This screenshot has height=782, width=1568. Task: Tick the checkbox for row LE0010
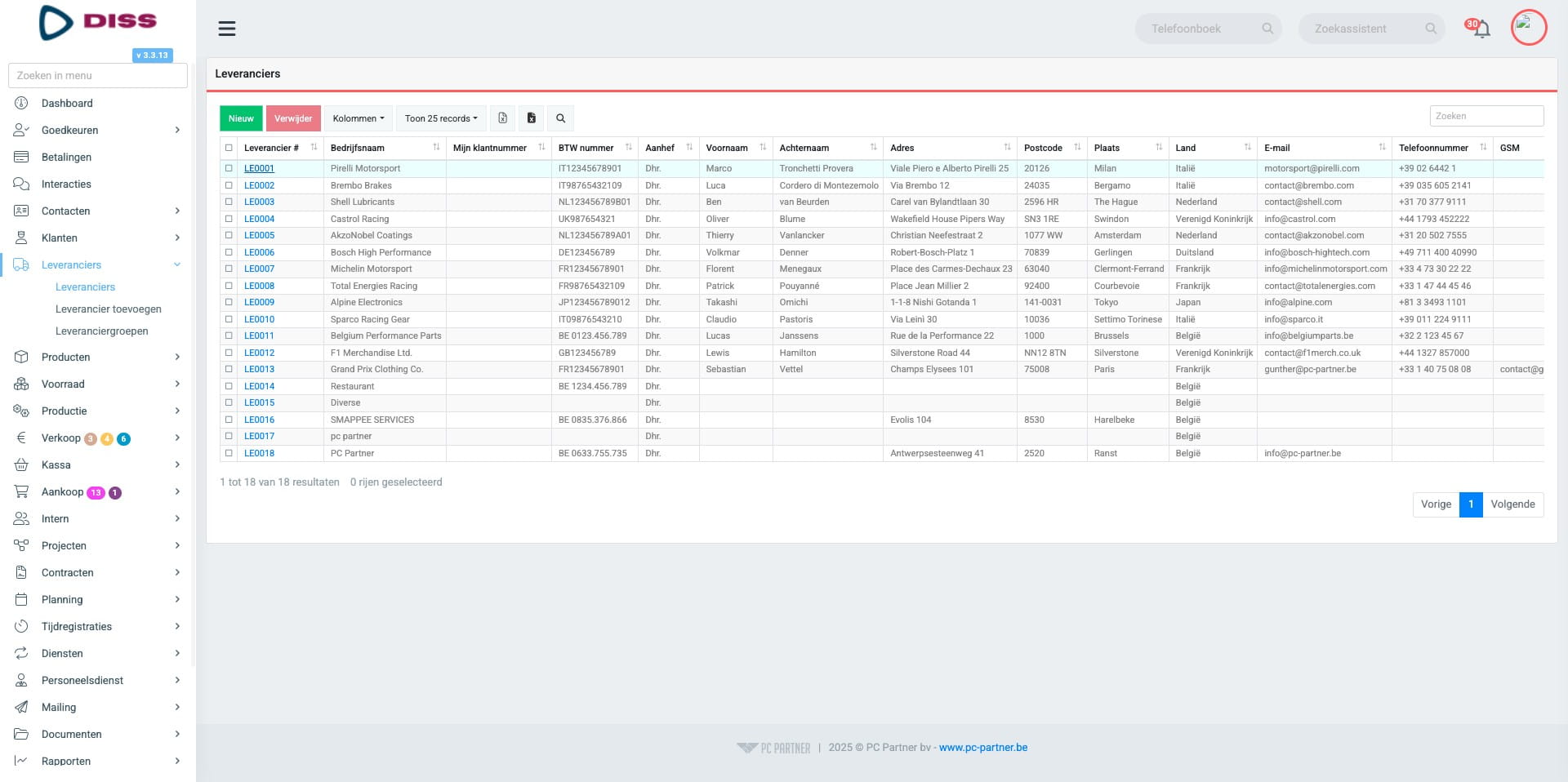pos(229,319)
